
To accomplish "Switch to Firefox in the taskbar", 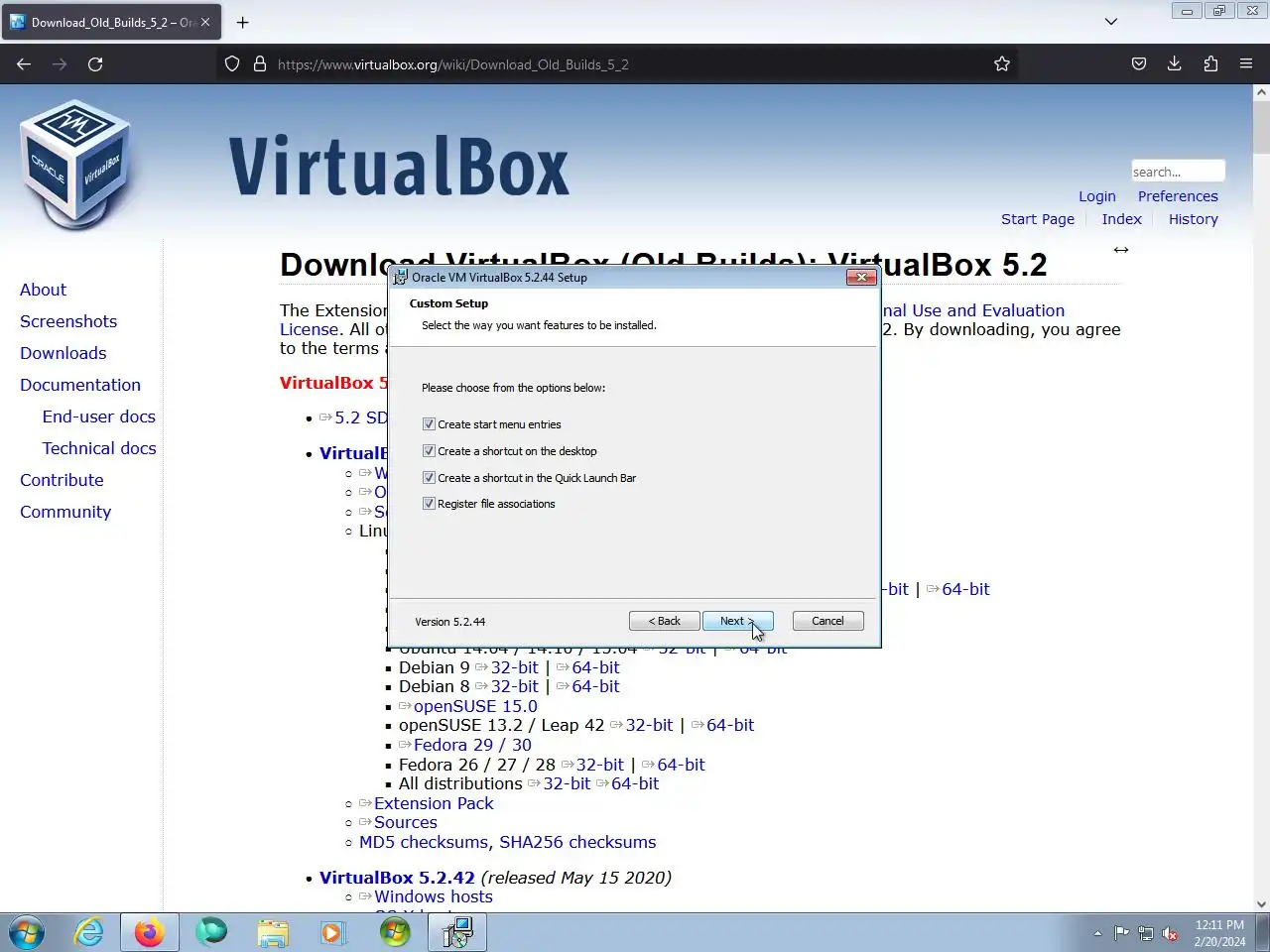I will tap(150, 932).
